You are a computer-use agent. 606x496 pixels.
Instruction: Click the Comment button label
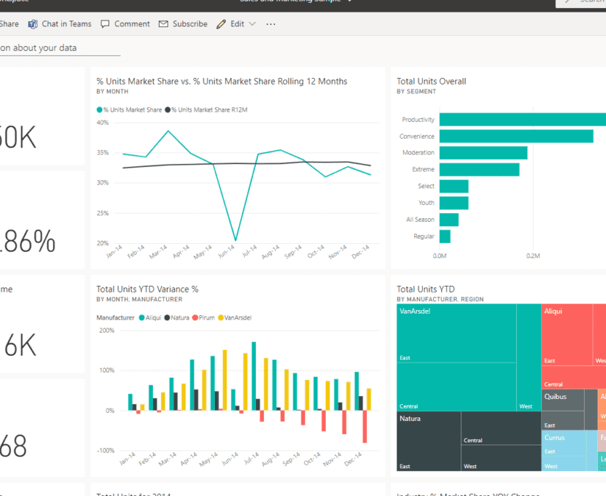coord(132,24)
